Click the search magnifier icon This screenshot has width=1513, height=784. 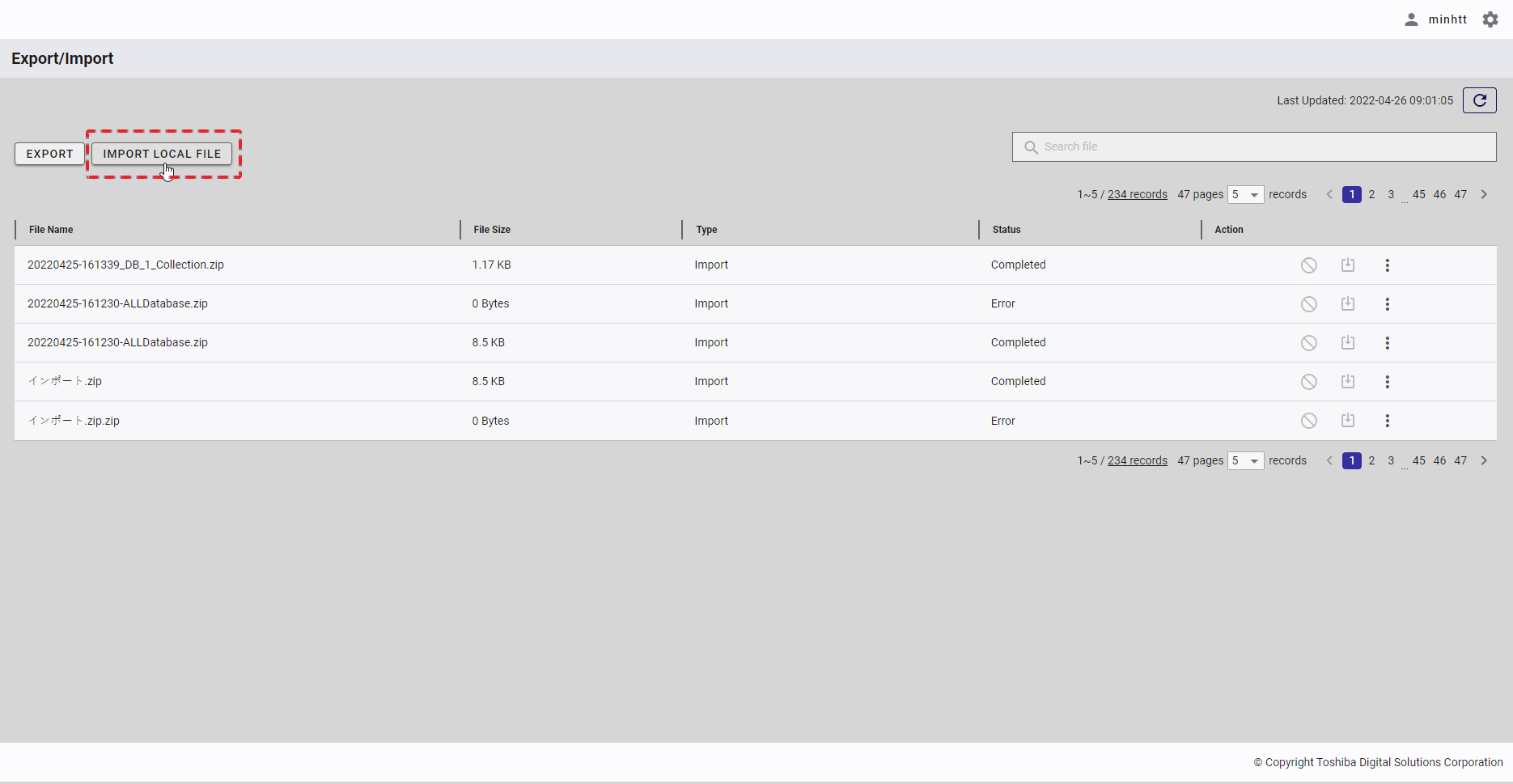point(1031,147)
